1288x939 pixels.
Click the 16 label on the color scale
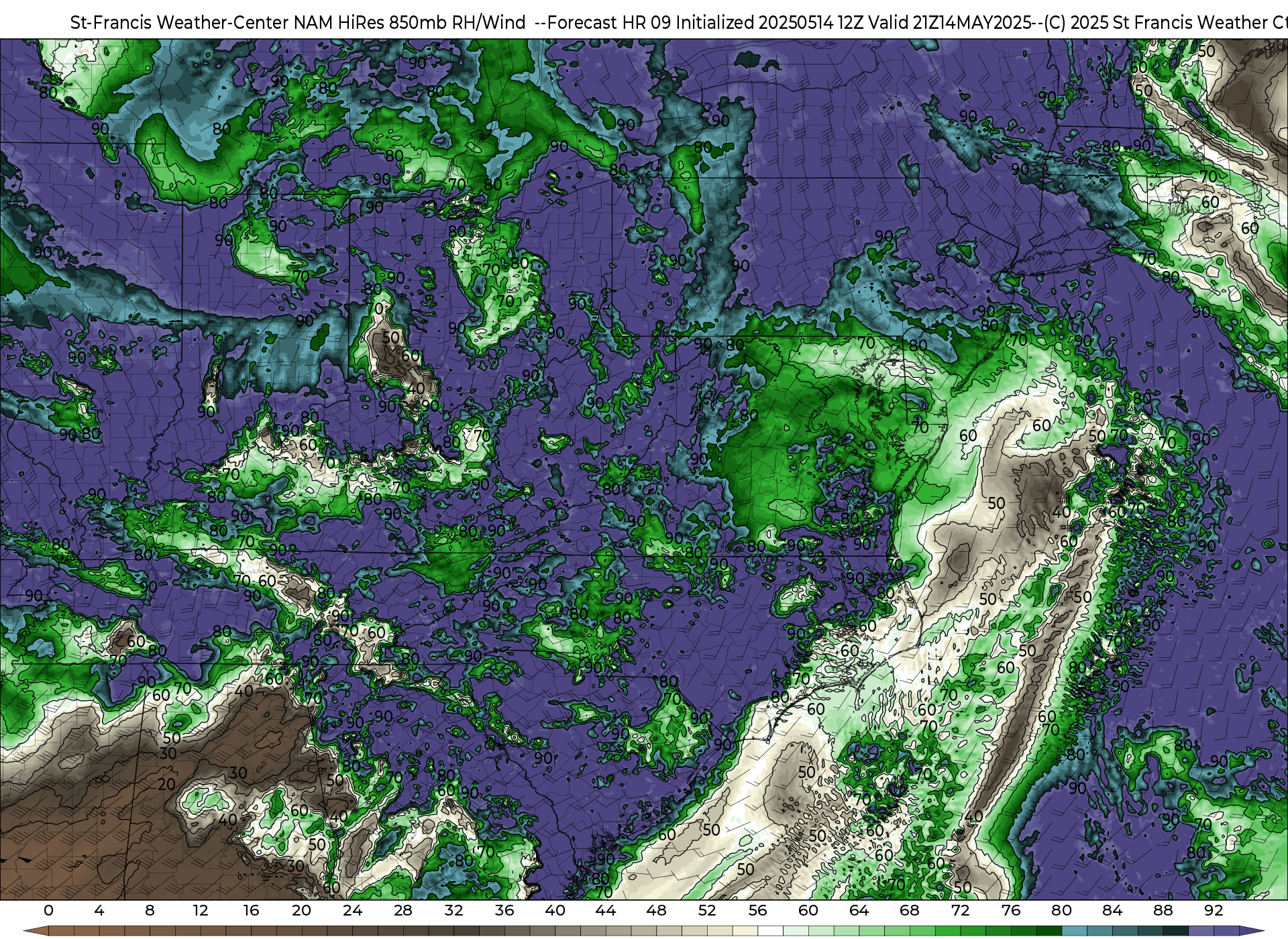pyautogui.click(x=251, y=910)
